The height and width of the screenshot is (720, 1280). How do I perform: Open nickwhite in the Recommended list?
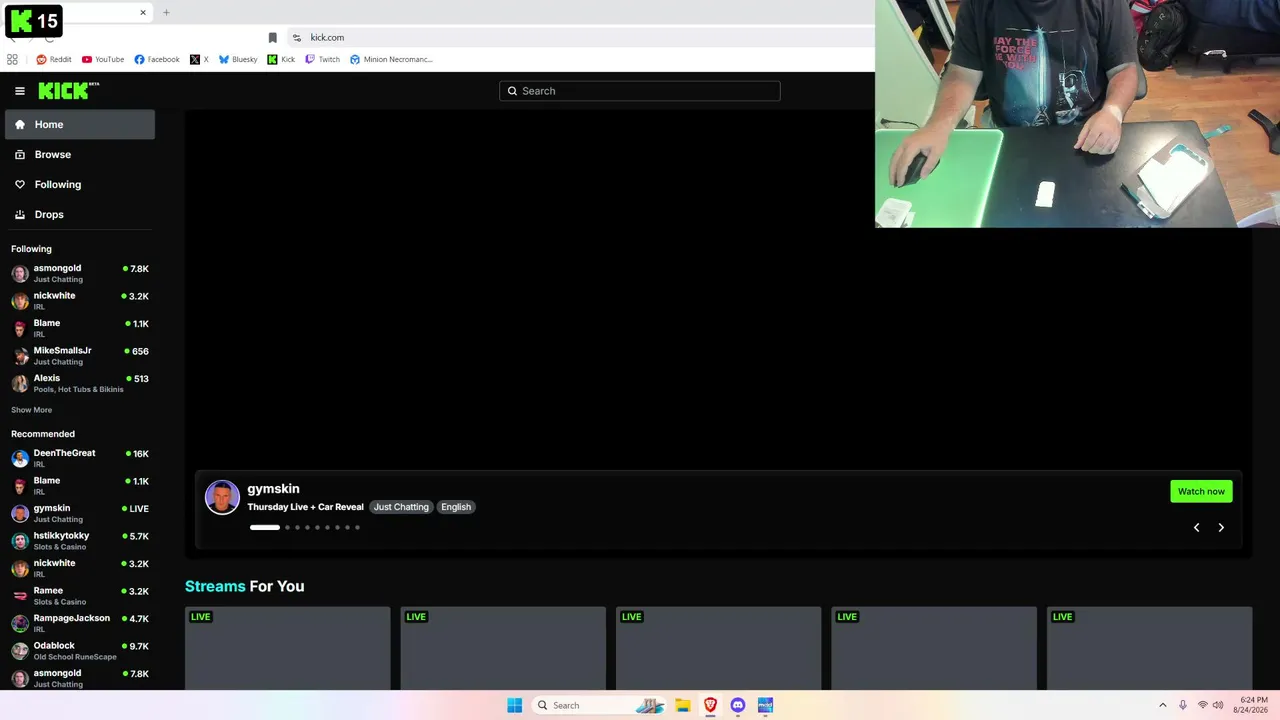(x=80, y=568)
